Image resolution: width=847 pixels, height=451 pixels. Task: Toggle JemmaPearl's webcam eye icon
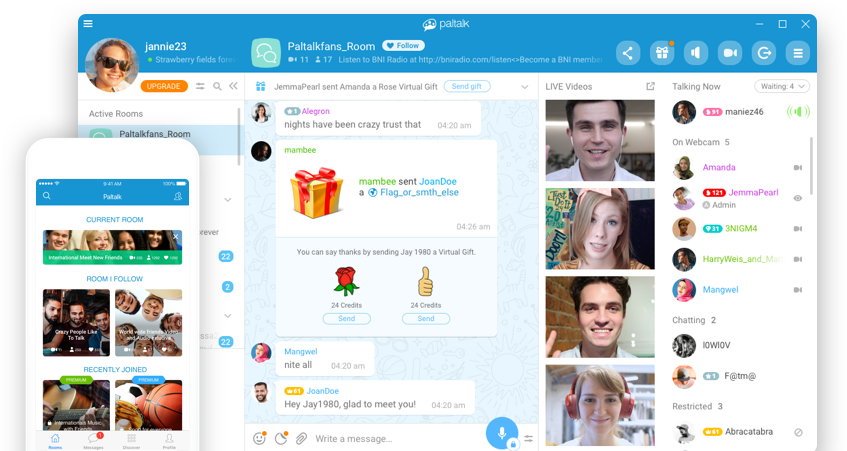(798, 198)
